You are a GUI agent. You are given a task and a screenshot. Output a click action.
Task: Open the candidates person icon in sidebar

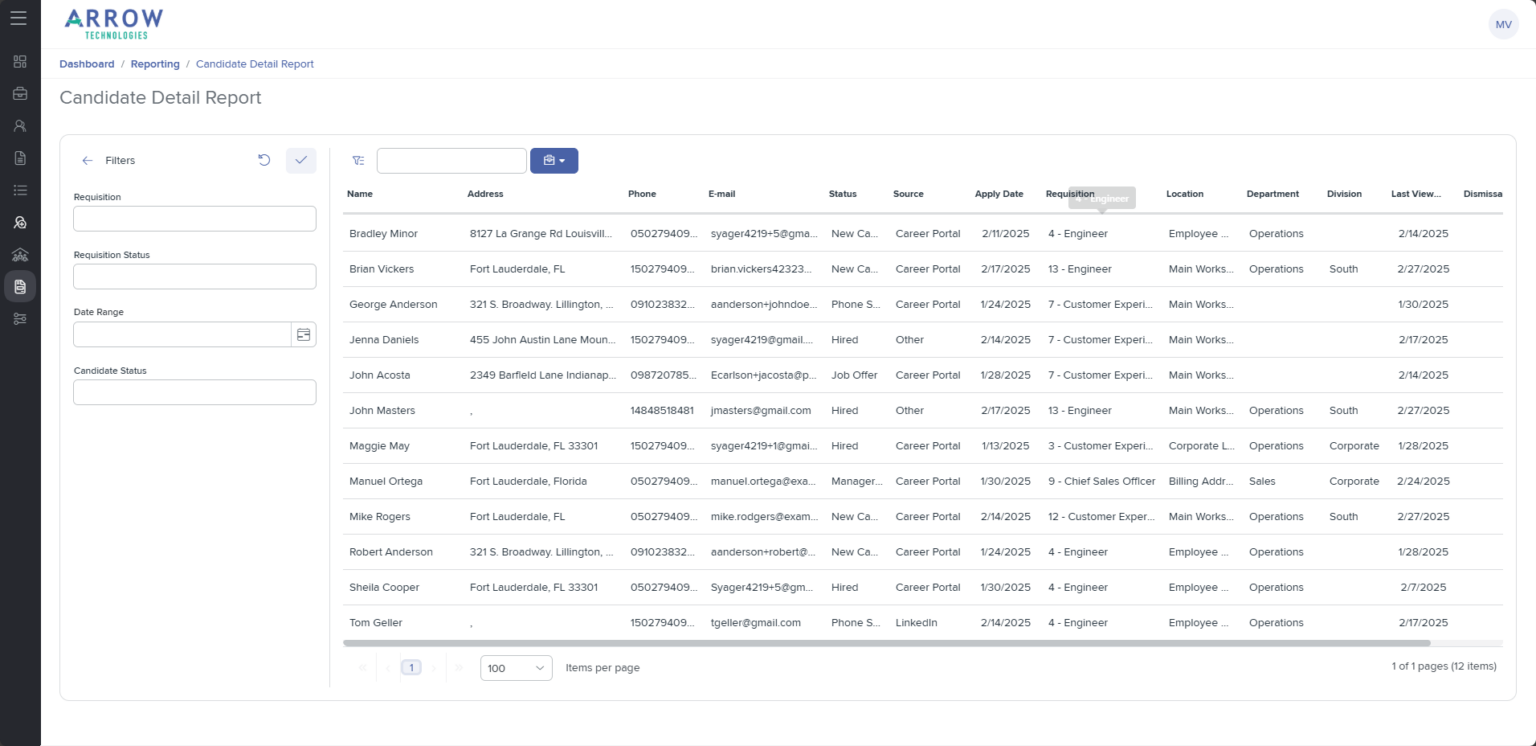[x=19, y=125]
